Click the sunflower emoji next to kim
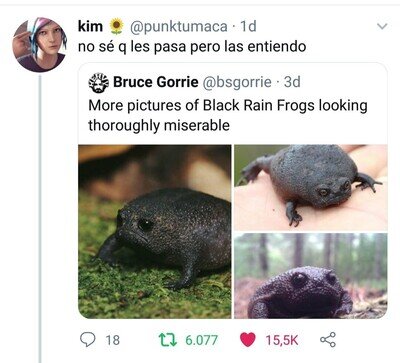Viewport: 400px width, 363px height. coord(116,26)
